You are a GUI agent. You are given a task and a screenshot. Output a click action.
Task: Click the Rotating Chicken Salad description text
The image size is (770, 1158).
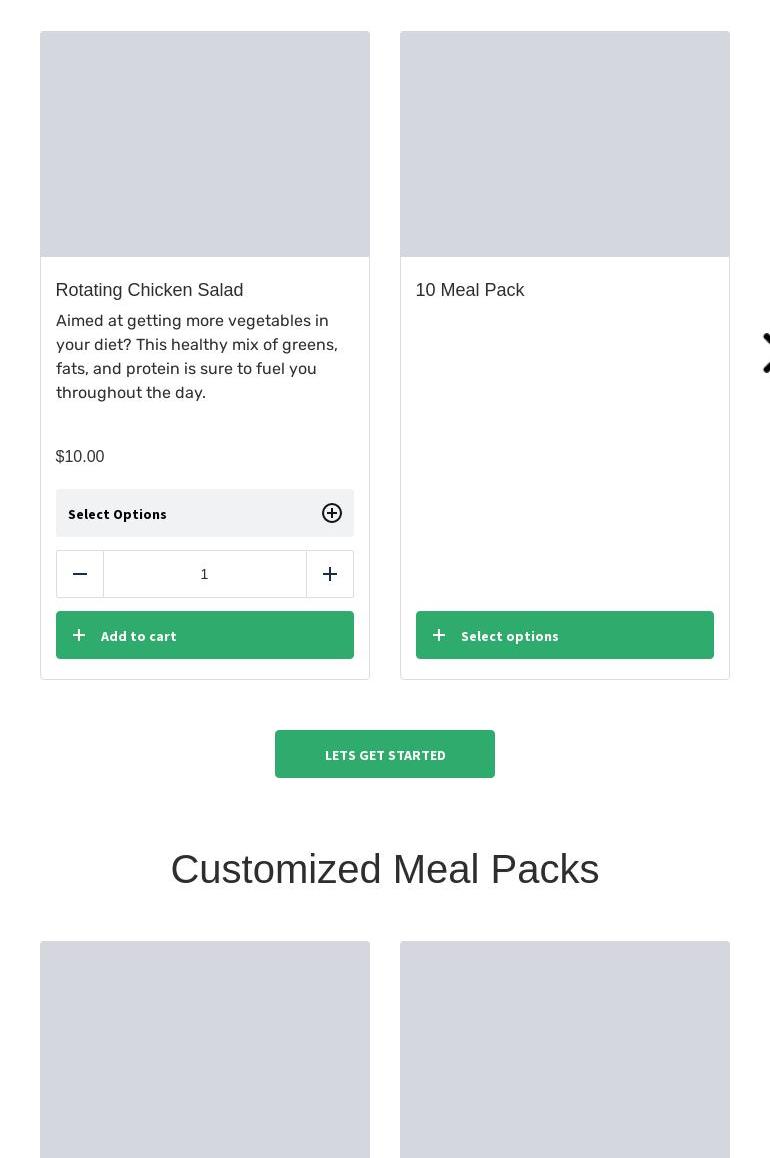(197, 356)
